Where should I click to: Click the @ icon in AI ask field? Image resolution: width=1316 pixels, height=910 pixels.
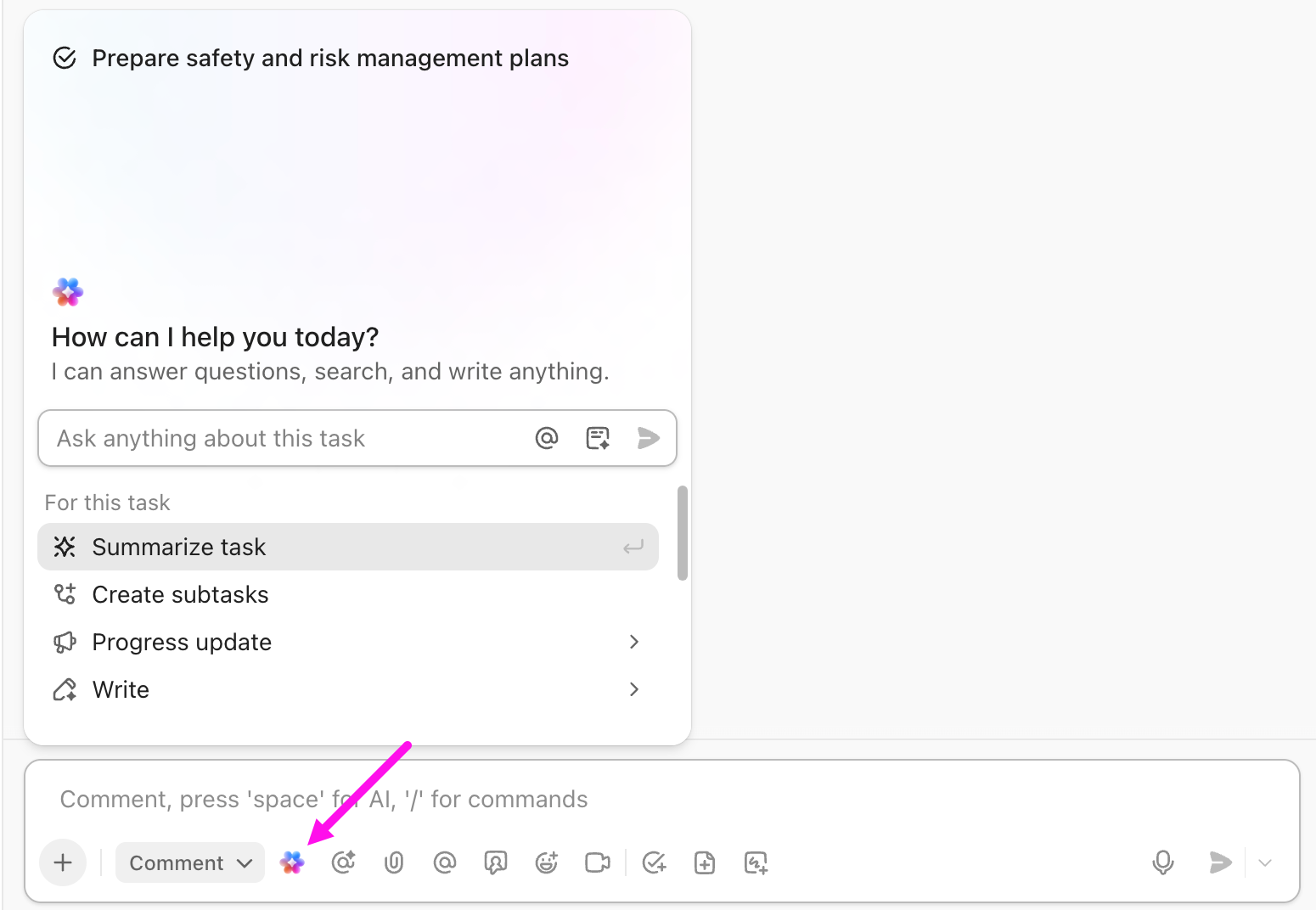tap(547, 438)
